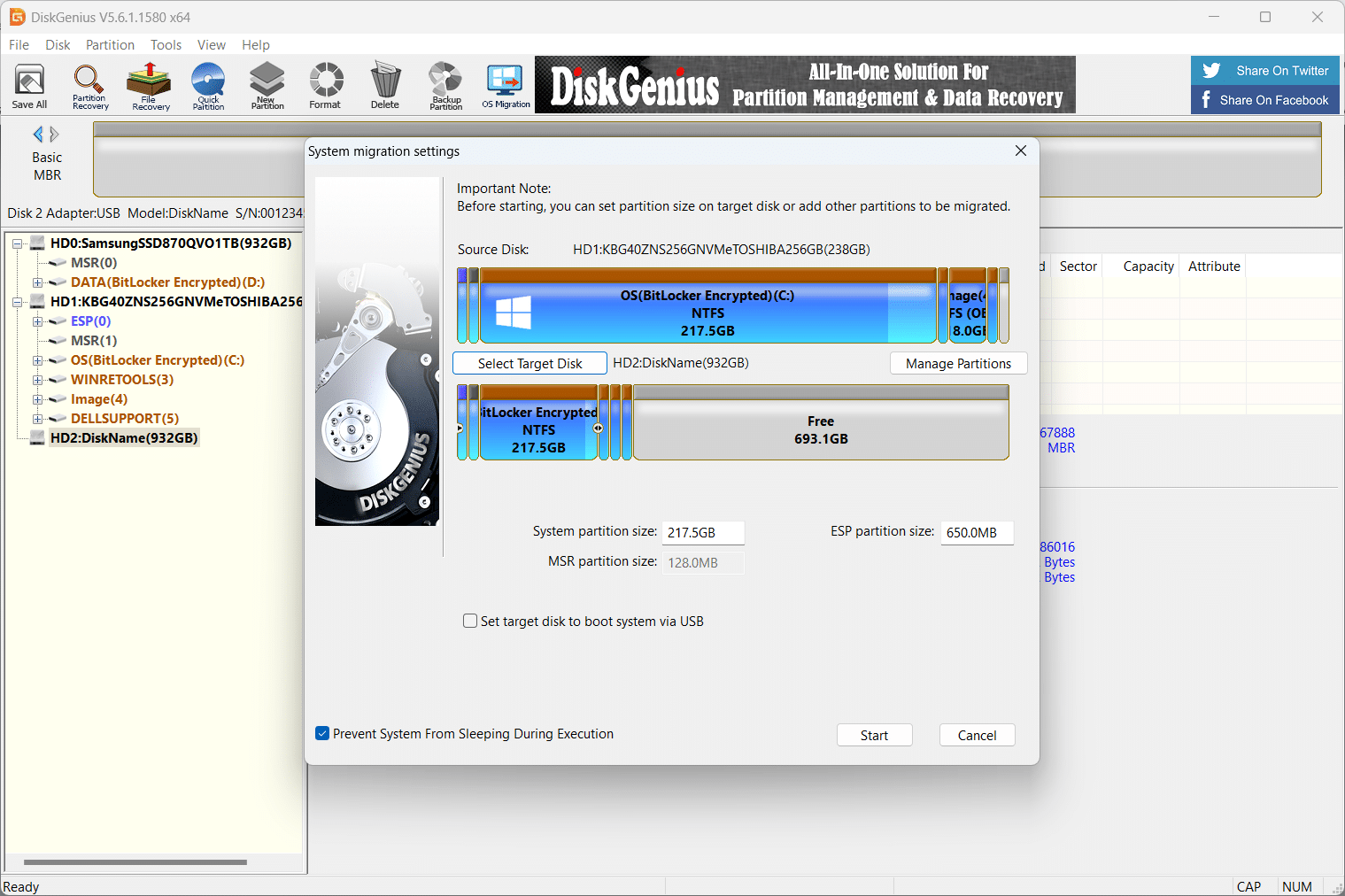The image size is (1345, 896).
Task: Edit the ESP partition size field
Action: [x=977, y=532]
